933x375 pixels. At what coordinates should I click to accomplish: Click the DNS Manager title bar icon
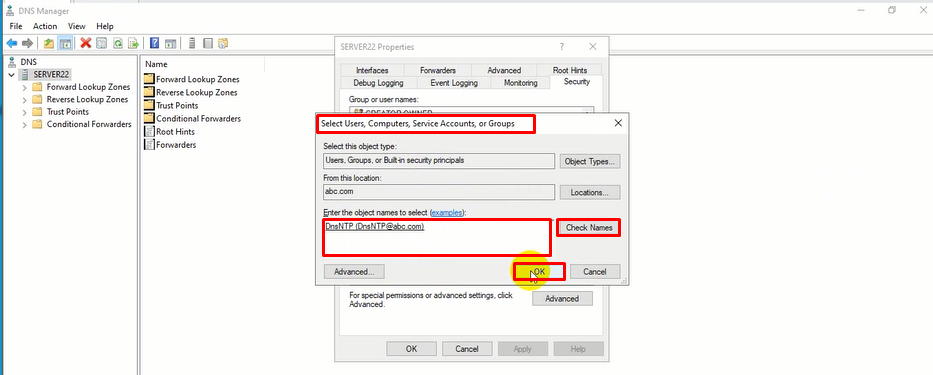tap(10, 10)
